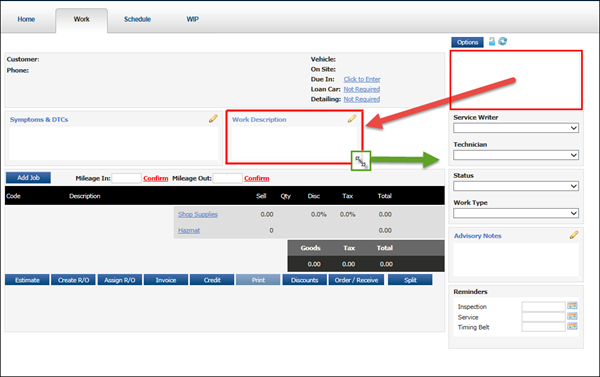This screenshot has height=377, width=600.
Task: Switch to the Home tab
Action: pos(26,19)
